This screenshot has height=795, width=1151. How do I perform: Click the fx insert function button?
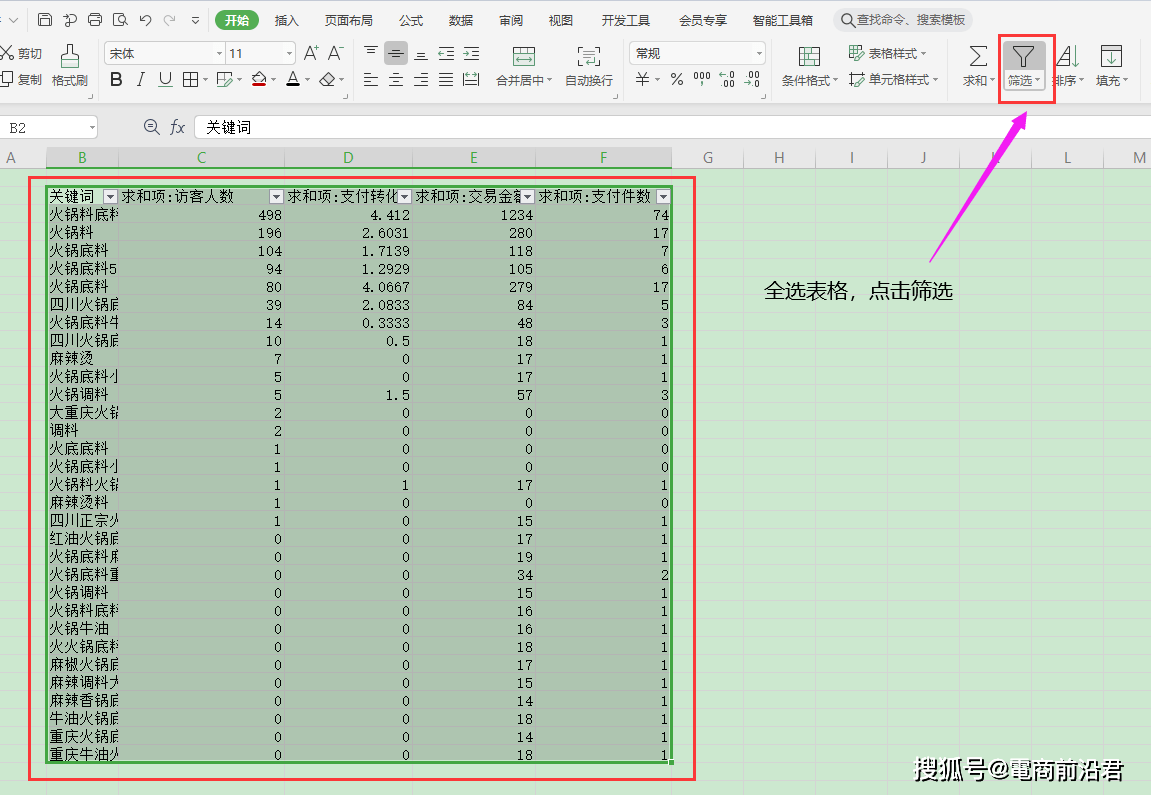coord(177,127)
